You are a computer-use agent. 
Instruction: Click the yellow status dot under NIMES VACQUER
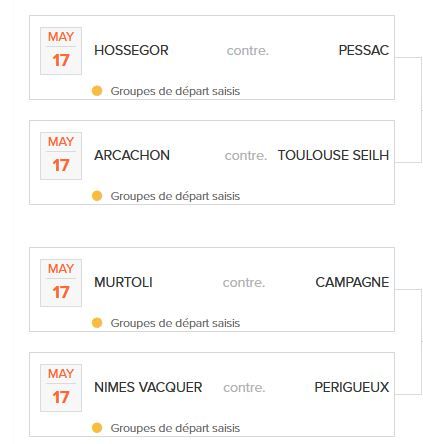tap(97, 428)
